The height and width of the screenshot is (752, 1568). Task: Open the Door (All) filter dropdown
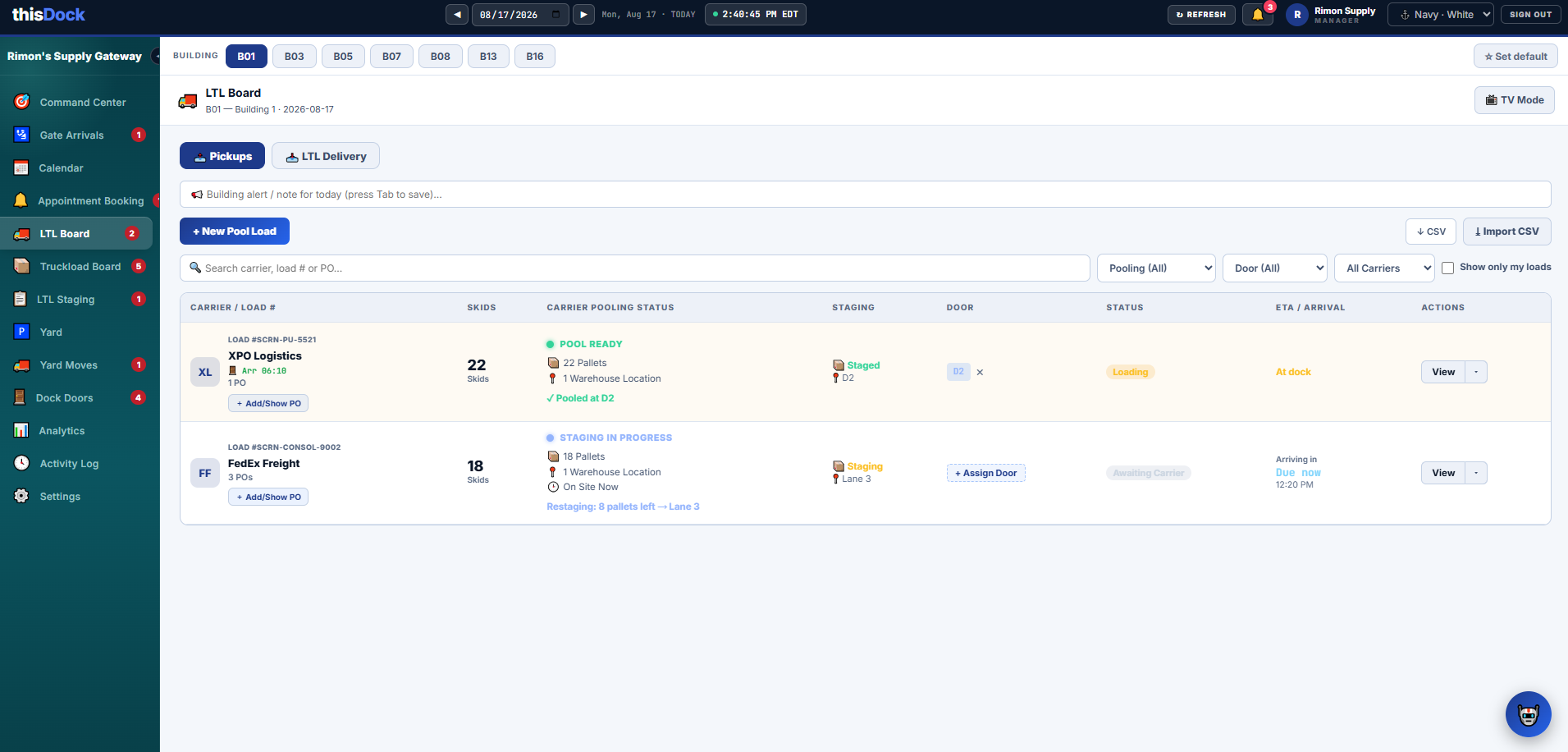click(x=1275, y=268)
